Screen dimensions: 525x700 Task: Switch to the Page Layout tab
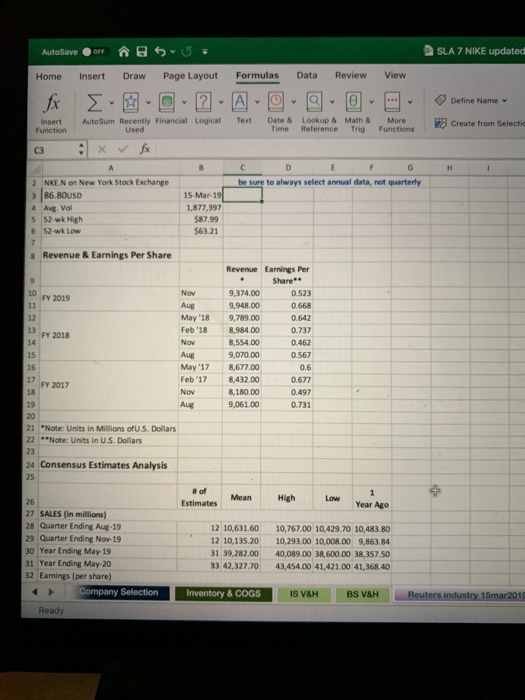190,76
